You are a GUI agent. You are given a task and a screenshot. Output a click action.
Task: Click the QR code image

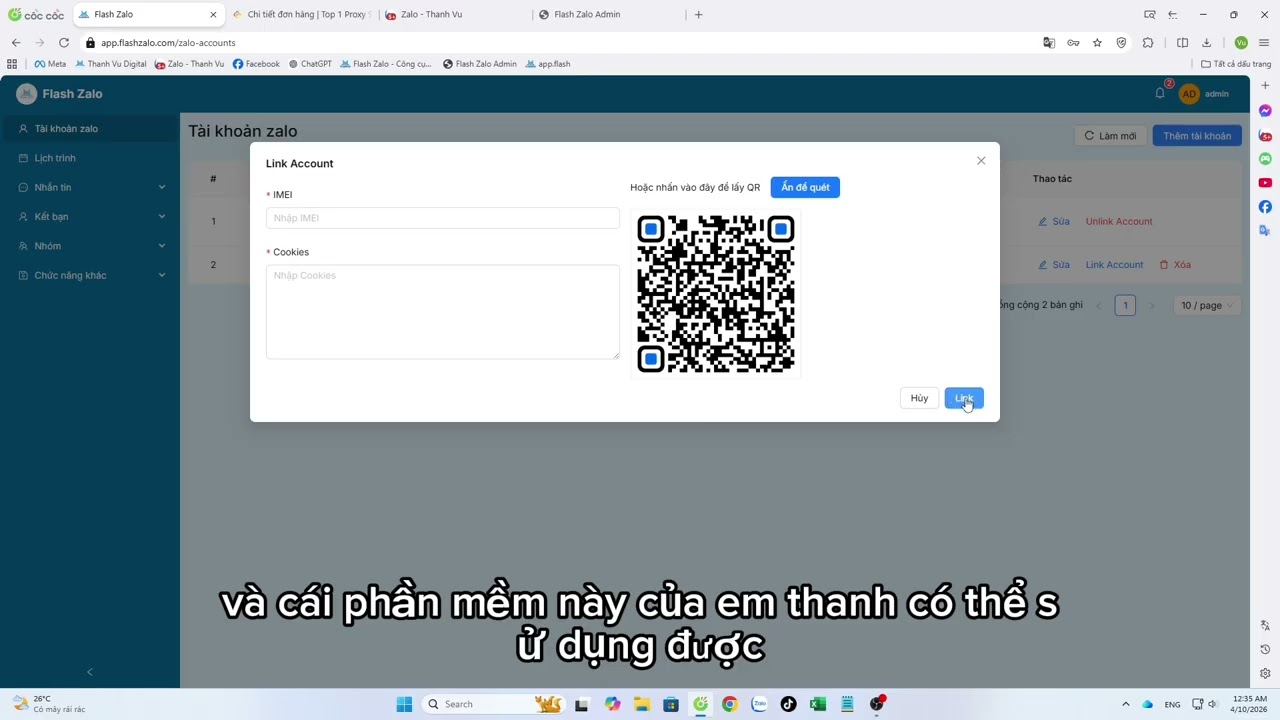coord(716,294)
